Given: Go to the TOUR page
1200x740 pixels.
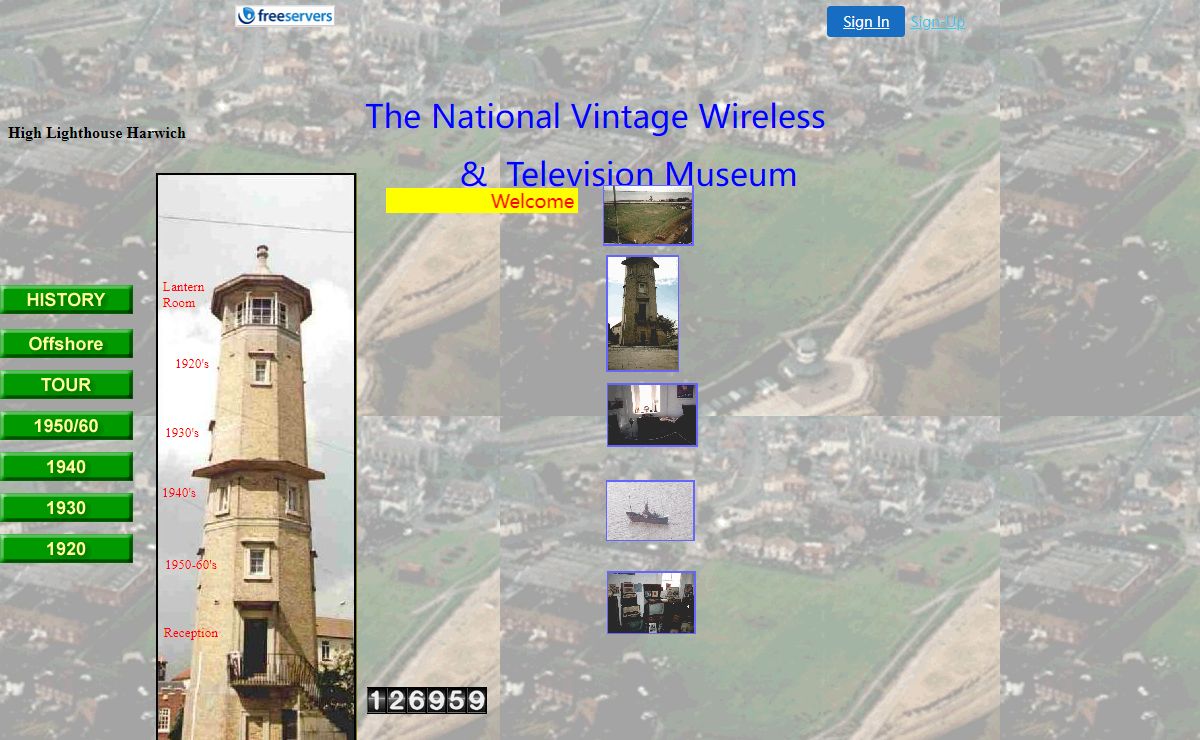Looking at the screenshot, I should 66,385.
